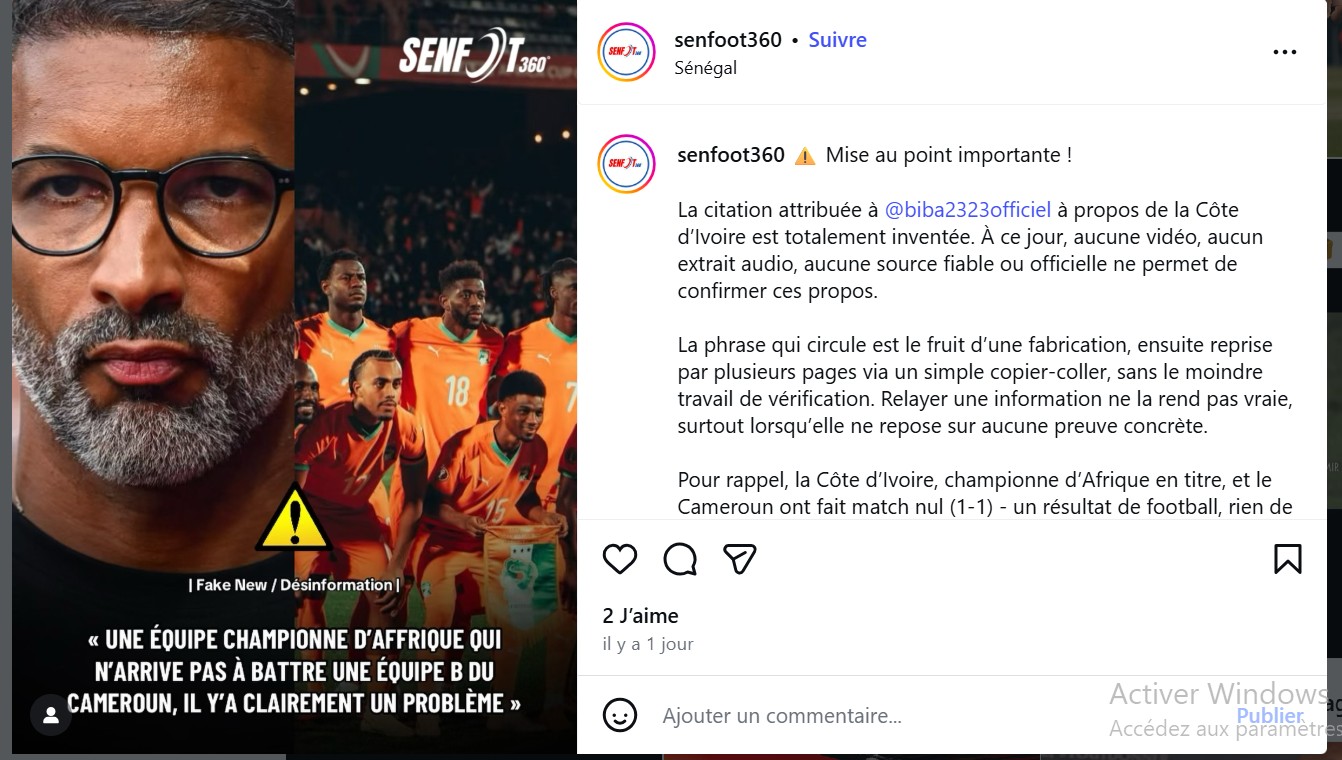View who liked via 2 J'aime
1342x760 pixels.
641,616
